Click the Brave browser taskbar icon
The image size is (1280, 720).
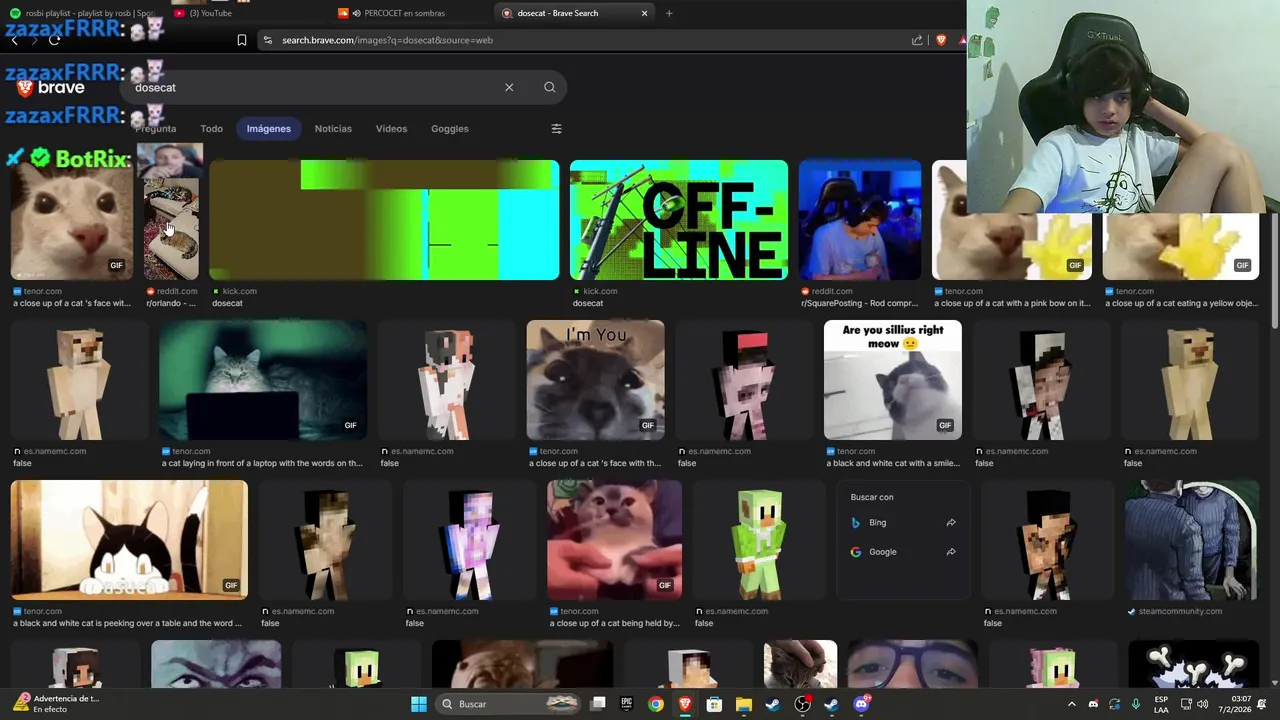[685, 704]
